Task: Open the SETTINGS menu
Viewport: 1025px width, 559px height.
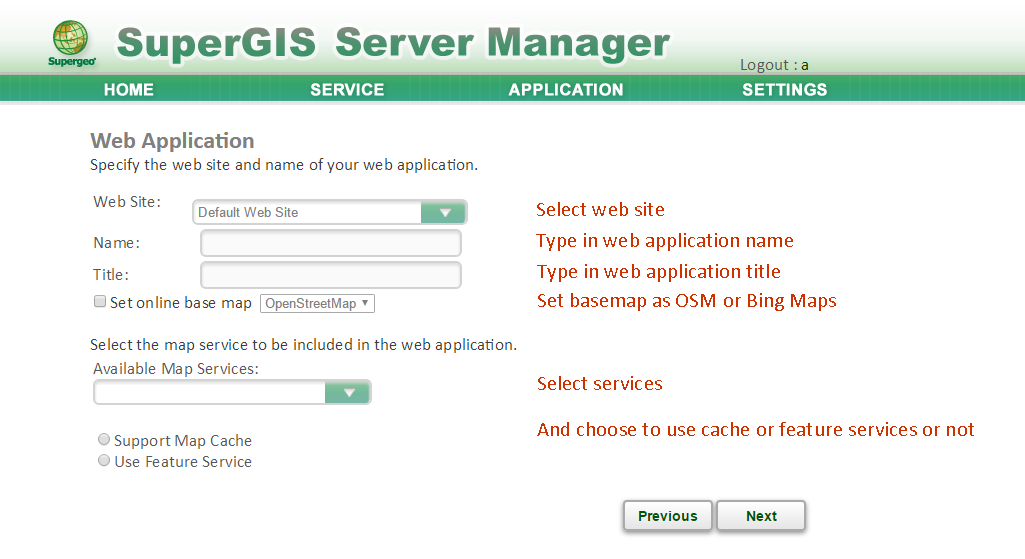Action: tap(784, 90)
